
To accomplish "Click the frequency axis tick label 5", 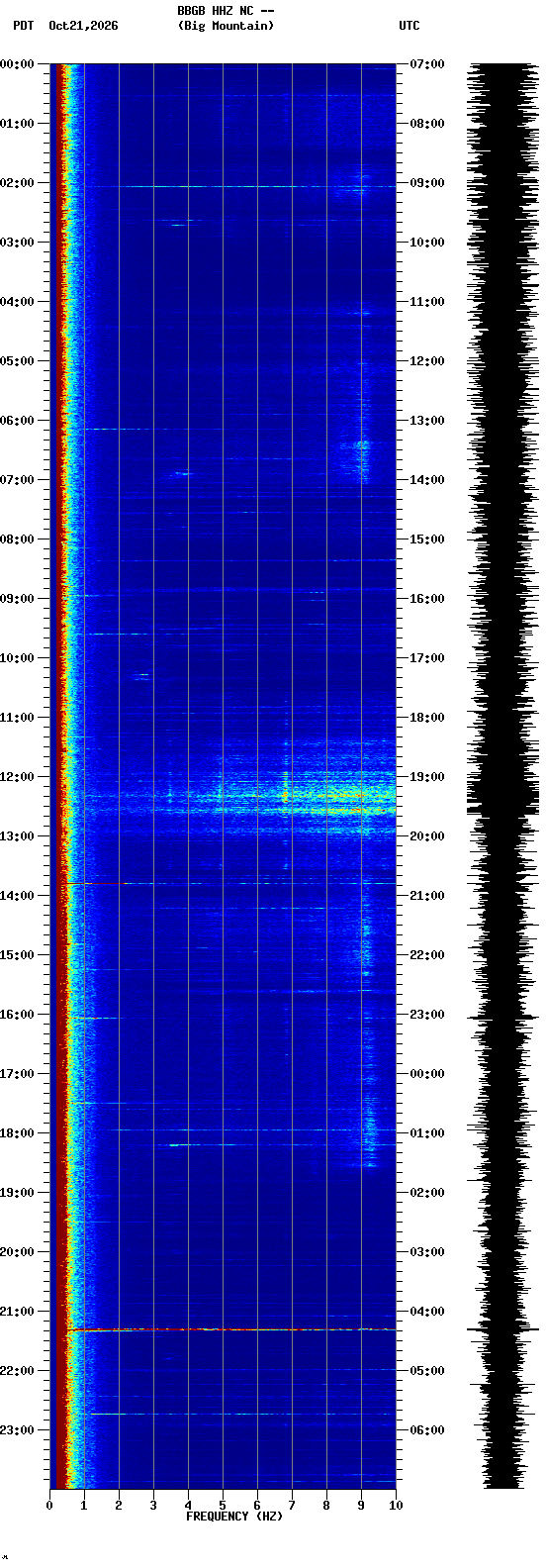I will coord(223,1506).
